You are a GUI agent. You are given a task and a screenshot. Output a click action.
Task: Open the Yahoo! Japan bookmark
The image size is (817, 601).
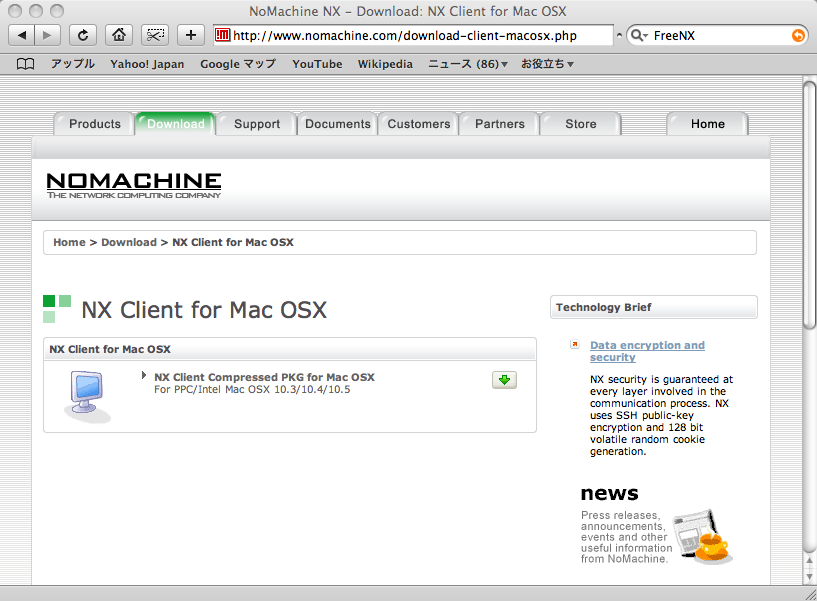[147, 64]
